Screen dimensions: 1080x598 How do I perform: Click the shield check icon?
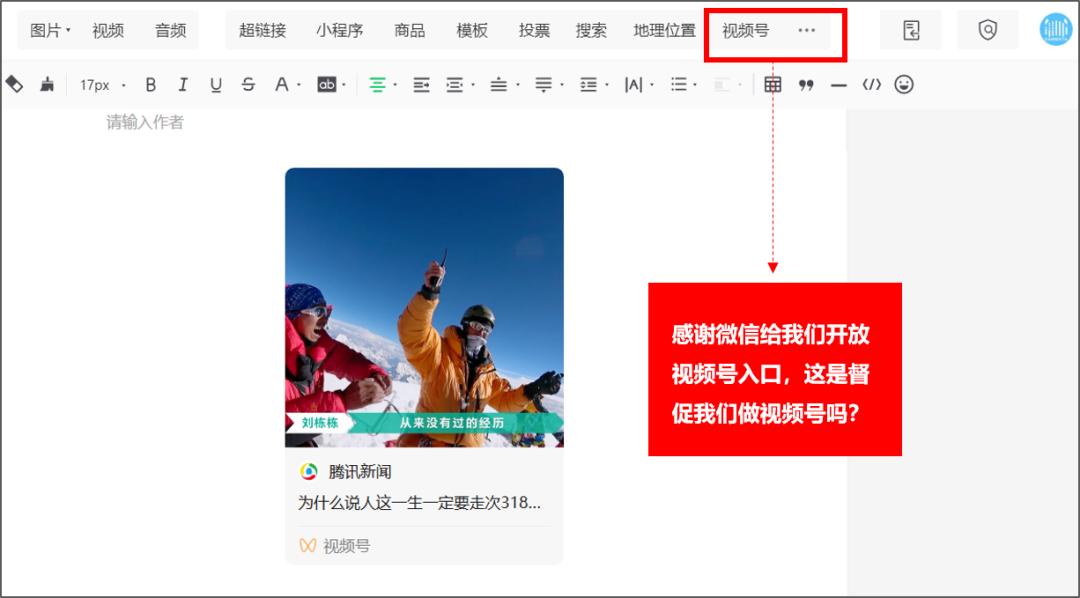pos(988,30)
